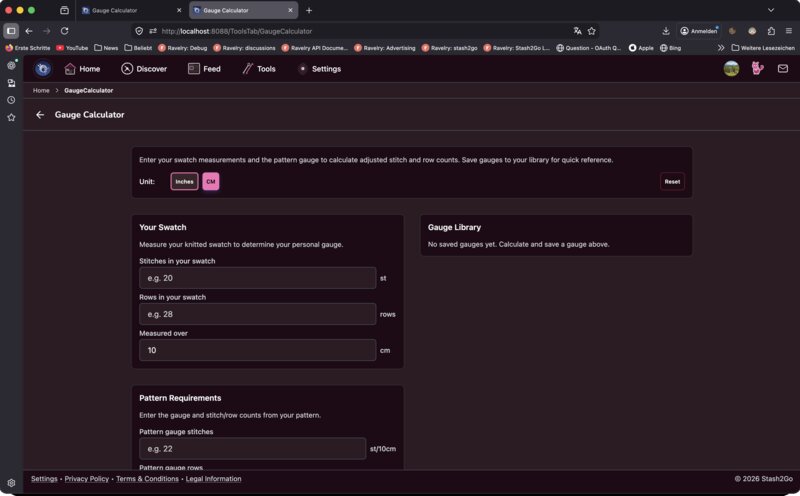Click the Stash2Go logo icon in navbar
This screenshot has height=496, width=800.
tap(43, 69)
